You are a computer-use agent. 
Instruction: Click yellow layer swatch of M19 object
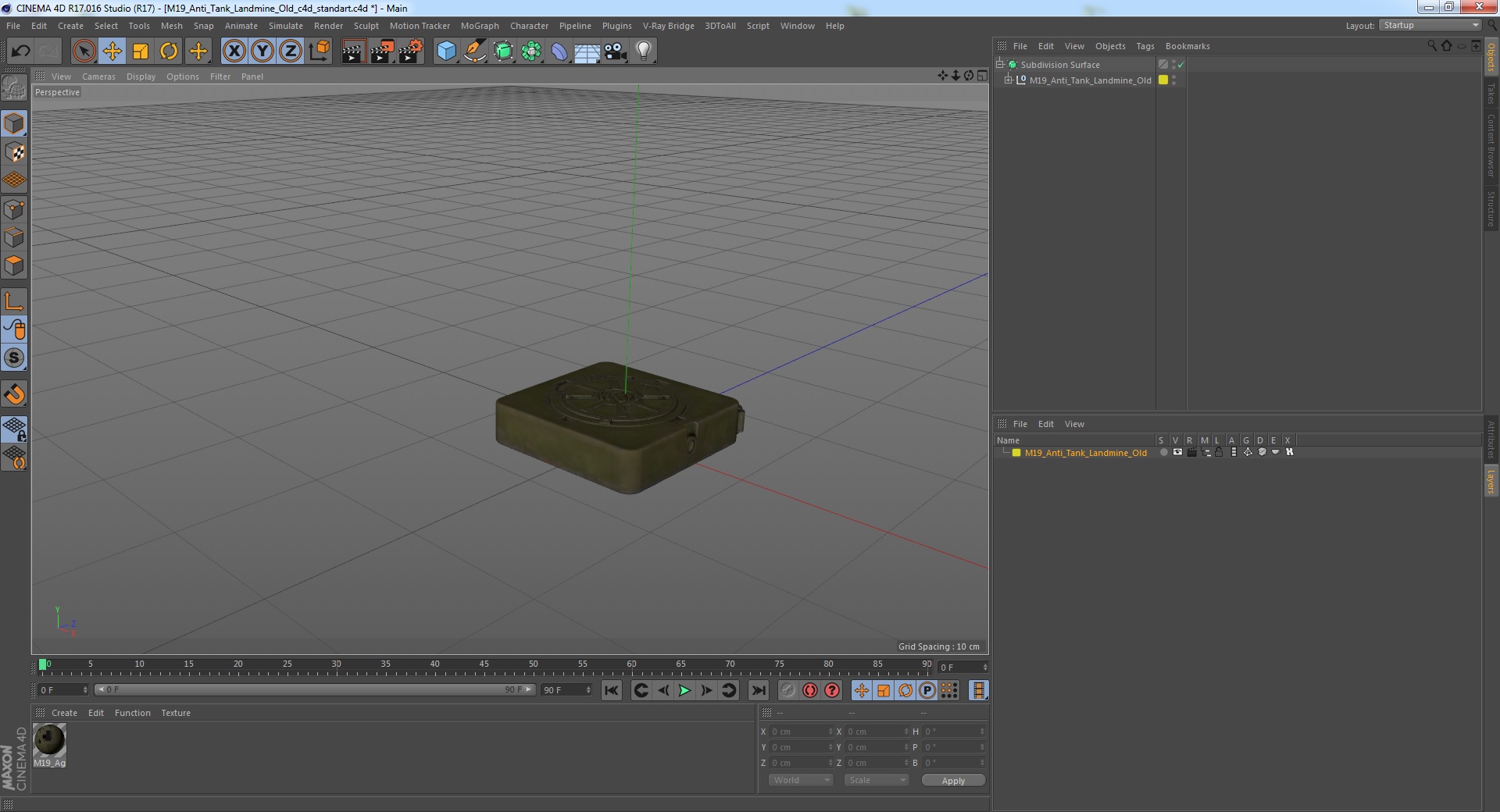pos(1162,80)
